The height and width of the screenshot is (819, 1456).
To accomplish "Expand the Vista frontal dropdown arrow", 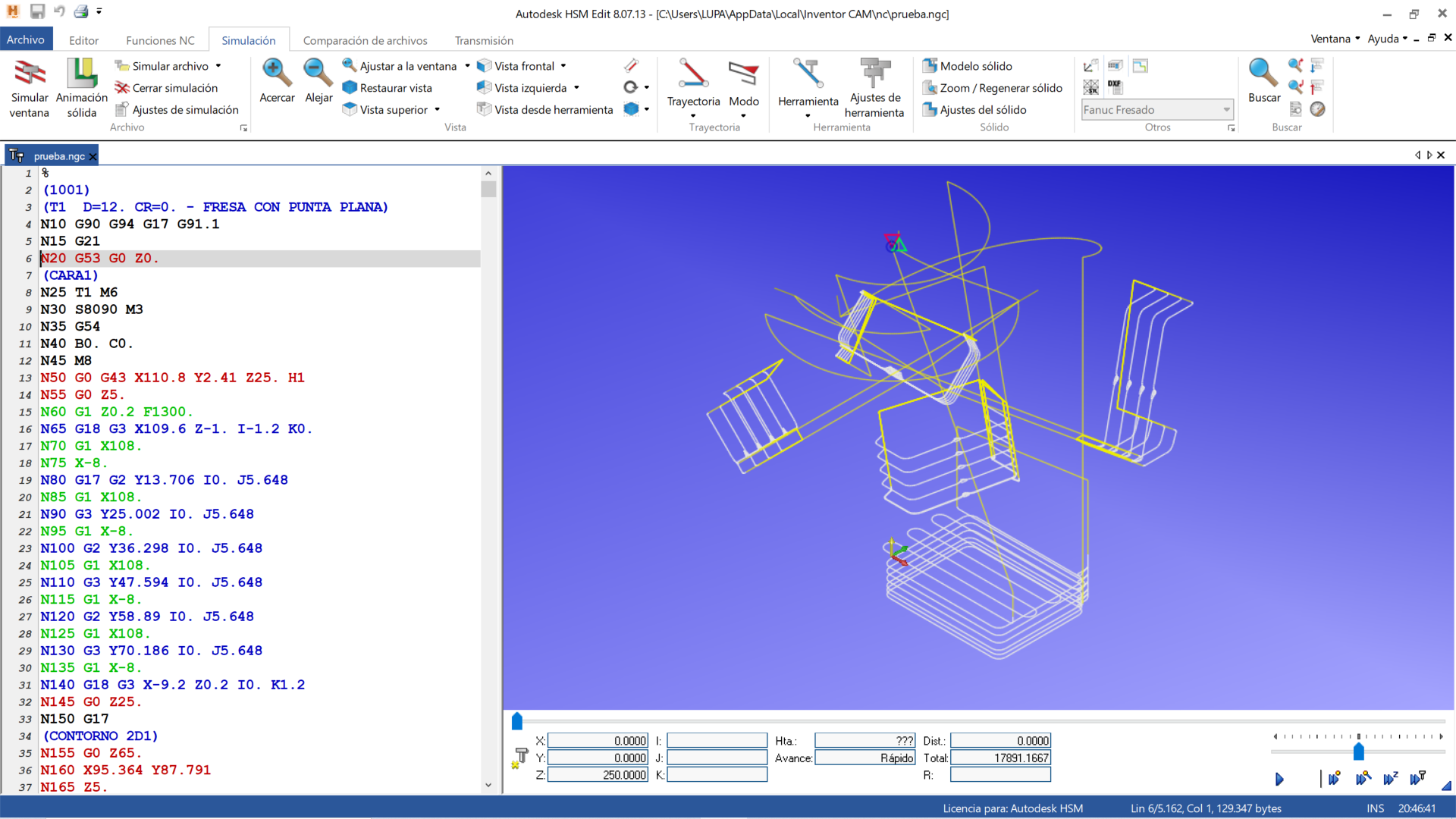I will 563,66.
